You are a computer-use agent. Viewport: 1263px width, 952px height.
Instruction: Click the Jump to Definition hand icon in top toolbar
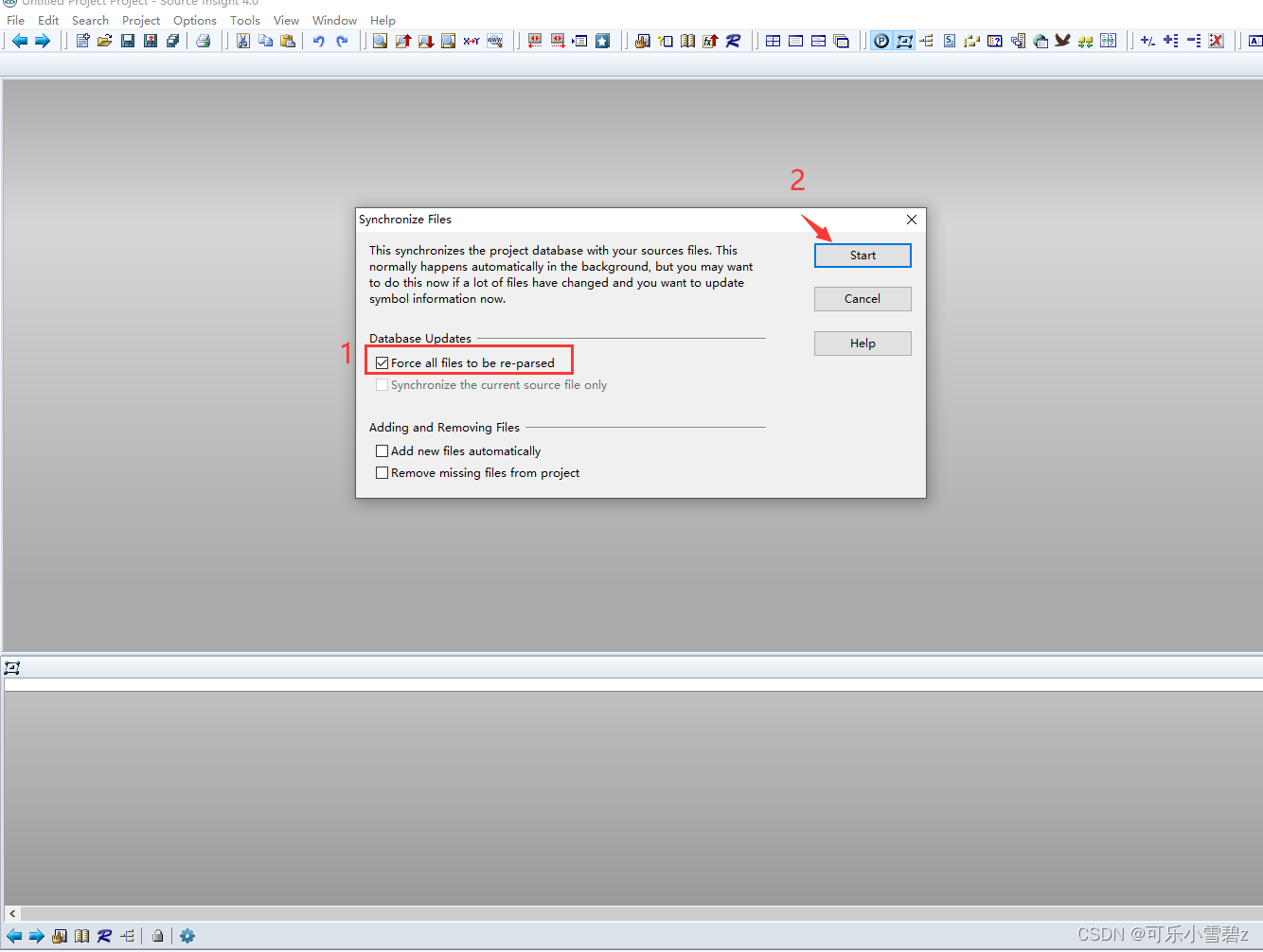(x=642, y=41)
